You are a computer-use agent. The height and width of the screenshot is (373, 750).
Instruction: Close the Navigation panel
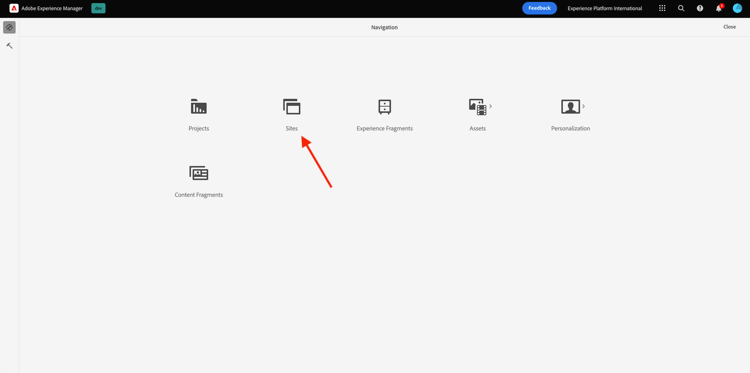729,27
